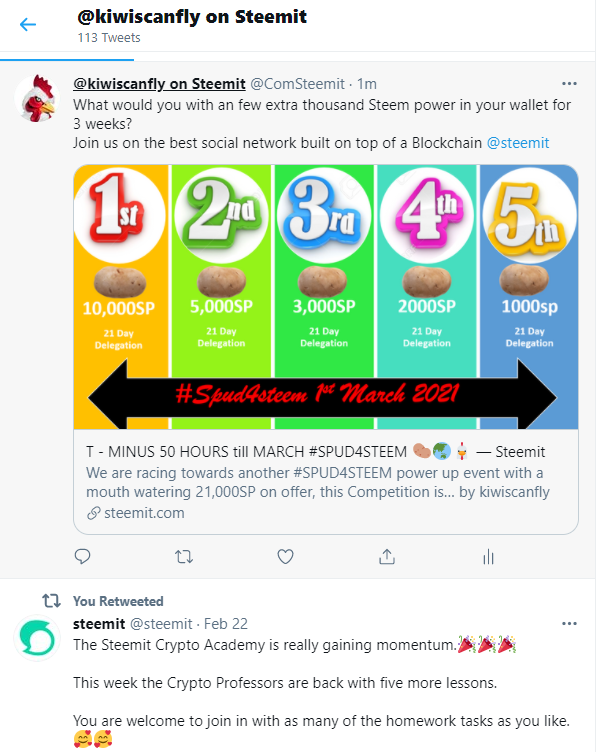View analytics for the Spud4steem tweet

(488, 557)
